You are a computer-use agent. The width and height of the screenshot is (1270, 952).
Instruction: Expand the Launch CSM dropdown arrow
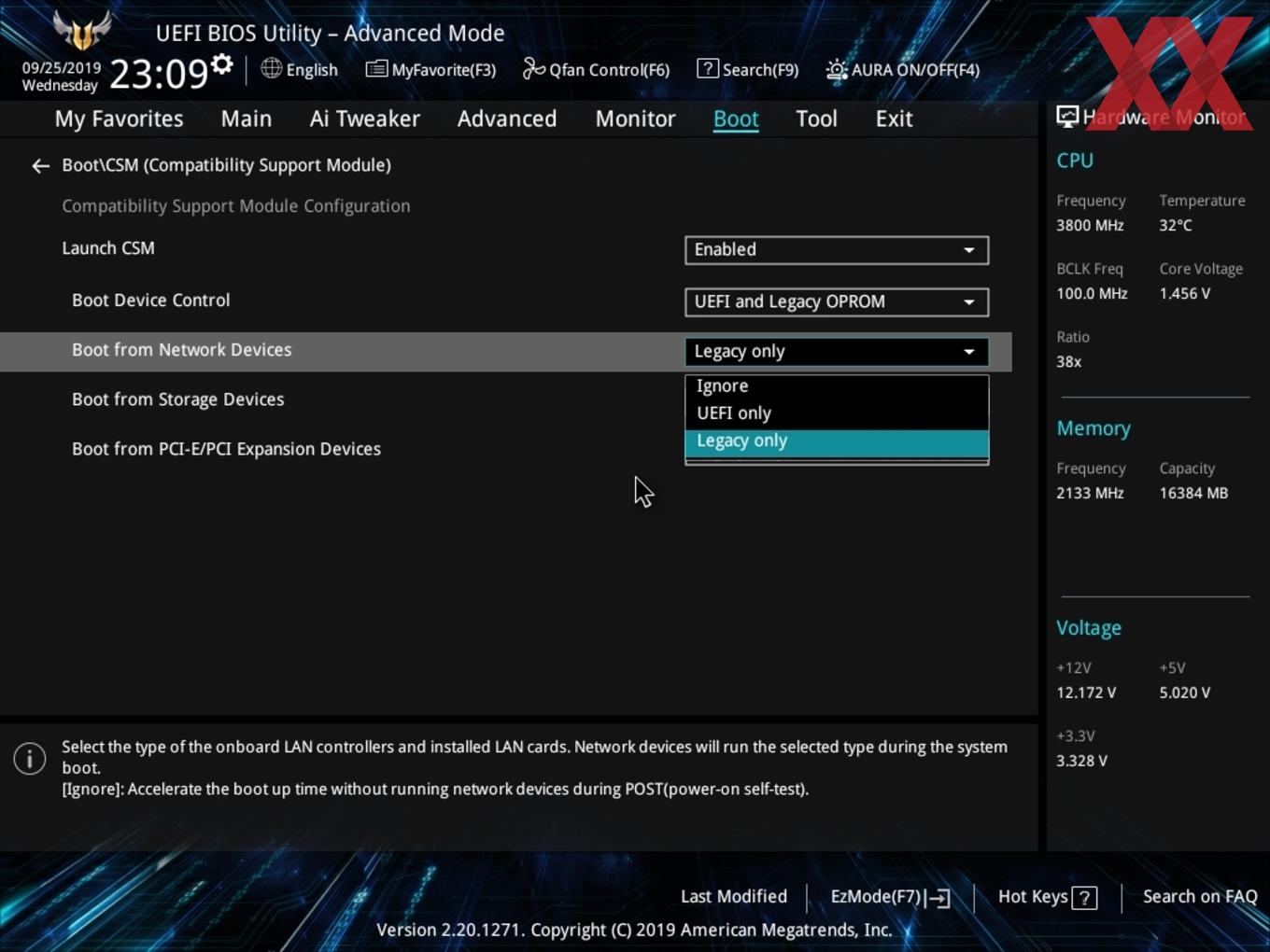[x=969, y=250]
